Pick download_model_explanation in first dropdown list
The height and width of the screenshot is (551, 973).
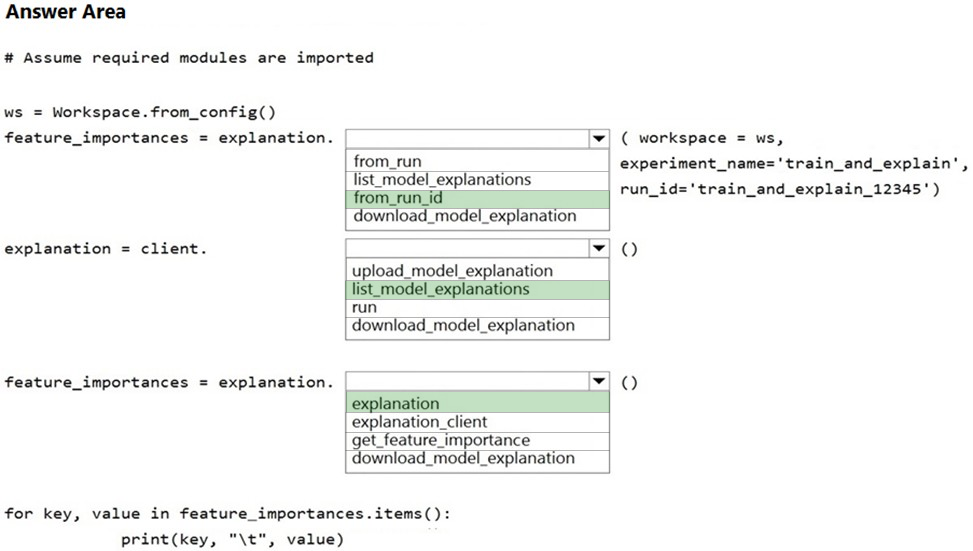click(x=477, y=217)
